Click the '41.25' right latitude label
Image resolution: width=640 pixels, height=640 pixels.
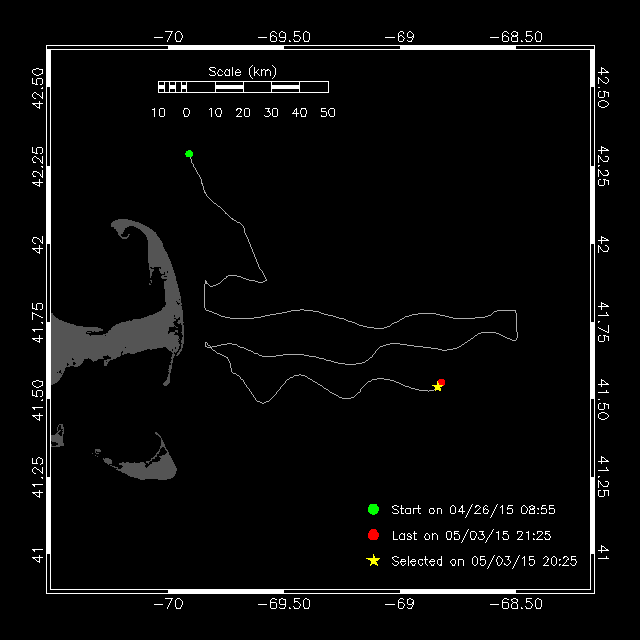(603, 477)
